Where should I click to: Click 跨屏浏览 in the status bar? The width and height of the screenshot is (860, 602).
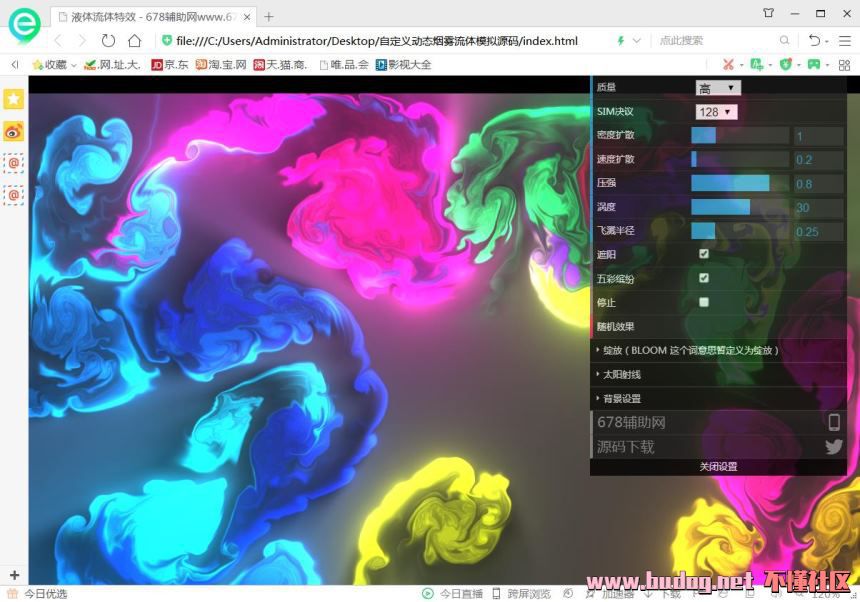pyautogui.click(x=520, y=594)
